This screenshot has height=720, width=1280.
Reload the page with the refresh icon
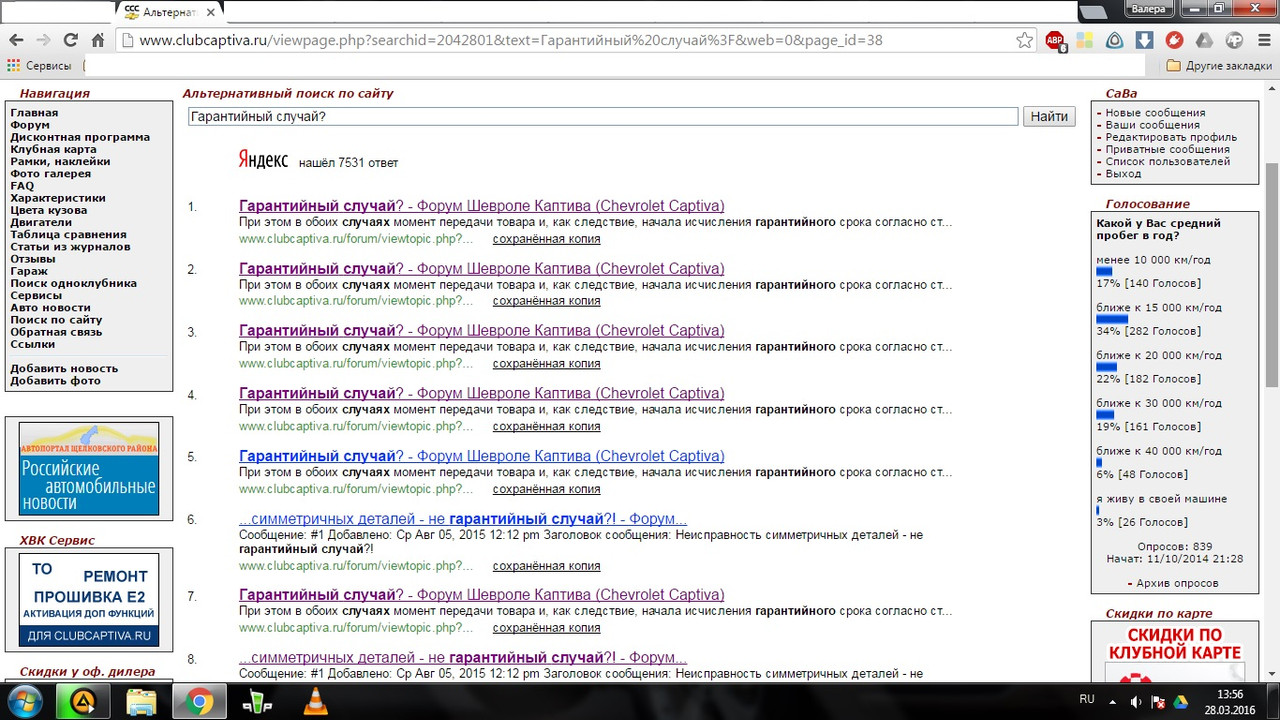point(70,40)
